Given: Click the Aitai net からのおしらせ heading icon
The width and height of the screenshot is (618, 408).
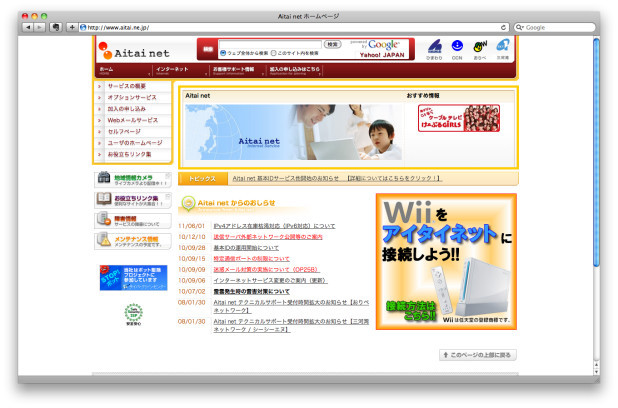Looking at the screenshot, I should [x=188, y=203].
